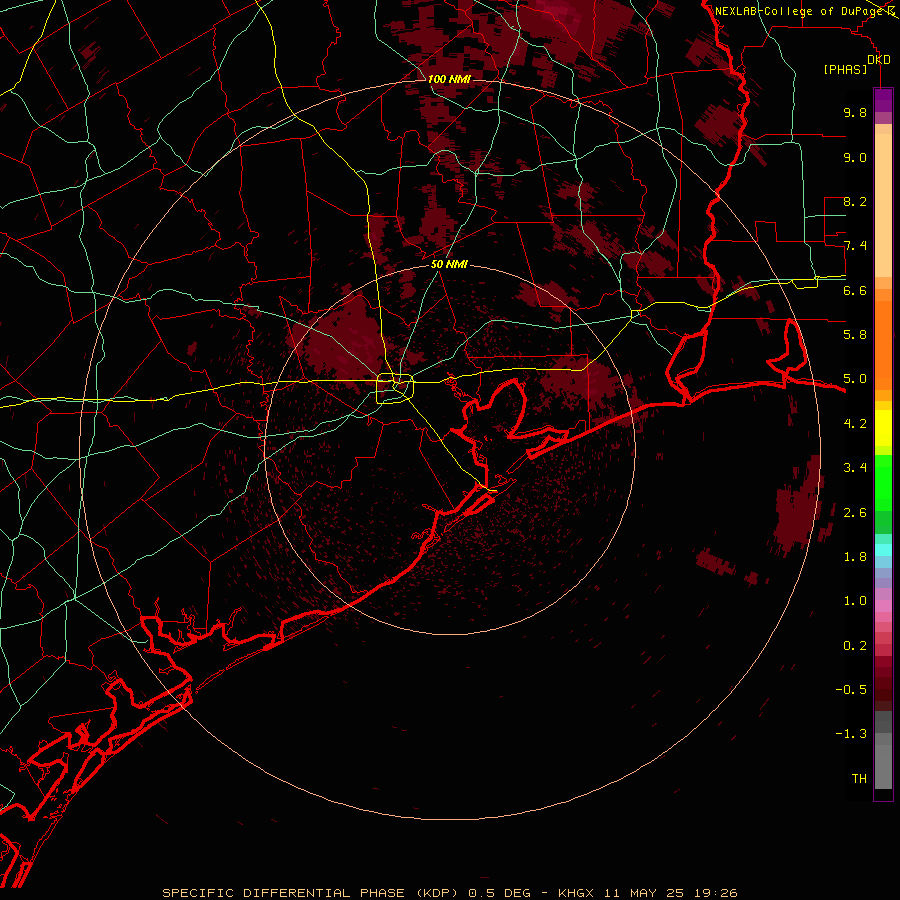Click the "DKD" product code label
This screenshot has height=900, width=900.
point(878,60)
